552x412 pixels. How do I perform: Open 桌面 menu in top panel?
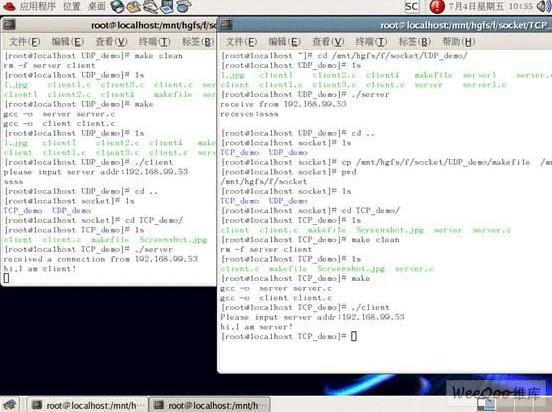(97, 6)
